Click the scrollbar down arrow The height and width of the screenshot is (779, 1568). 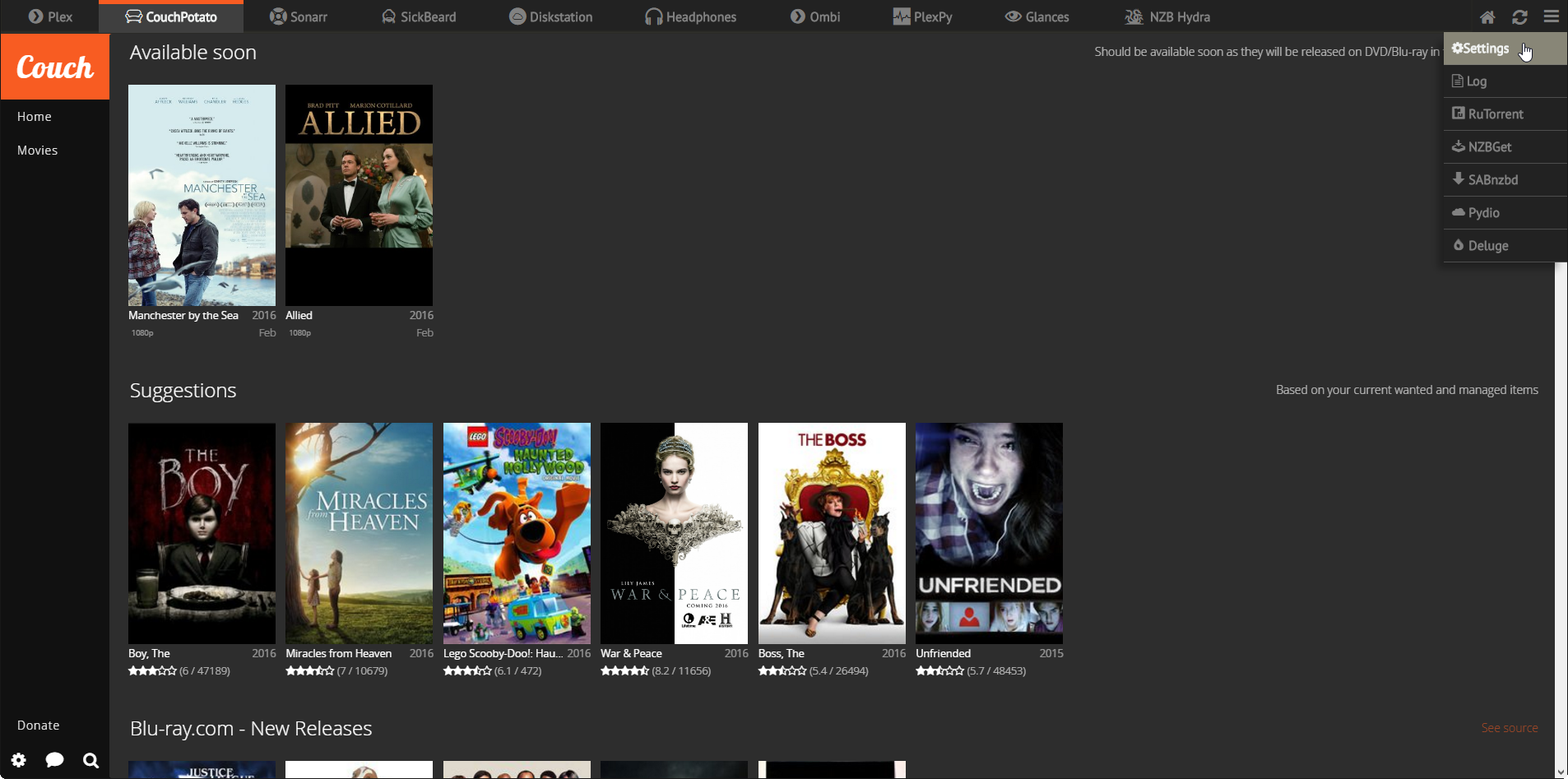click(1561, 772)
